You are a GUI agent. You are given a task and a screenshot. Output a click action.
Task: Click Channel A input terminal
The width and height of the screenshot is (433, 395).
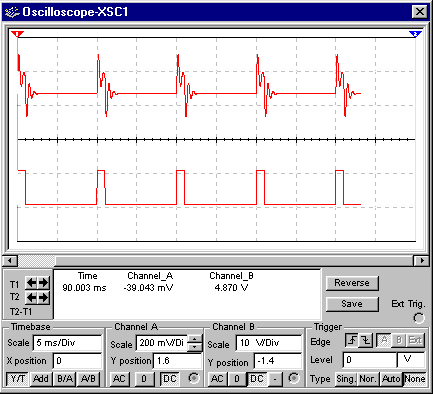pyautogui.click(x=193, y=378)
